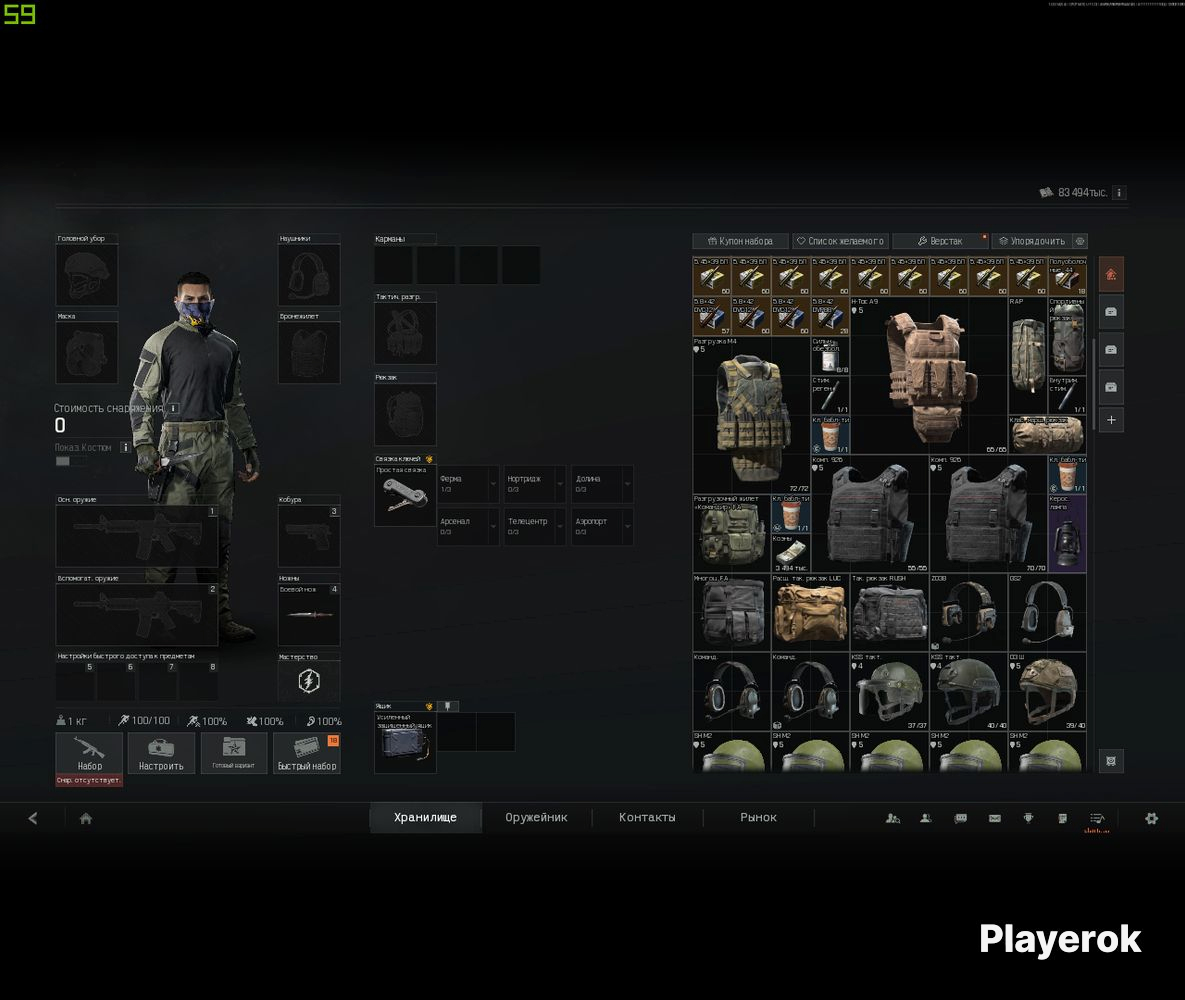Screen dimensions: 1185x1000
Task: Click the pin icon beside Ящик label
Action: coord(447,706)
